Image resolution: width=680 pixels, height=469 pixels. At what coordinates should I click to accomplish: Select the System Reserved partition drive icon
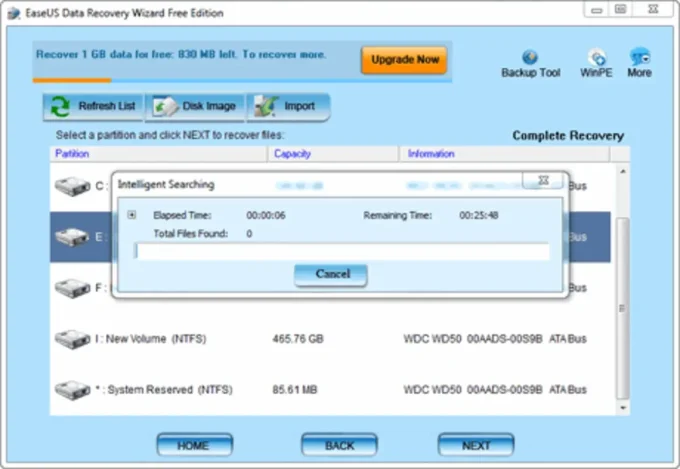click(x=71, y=388)
